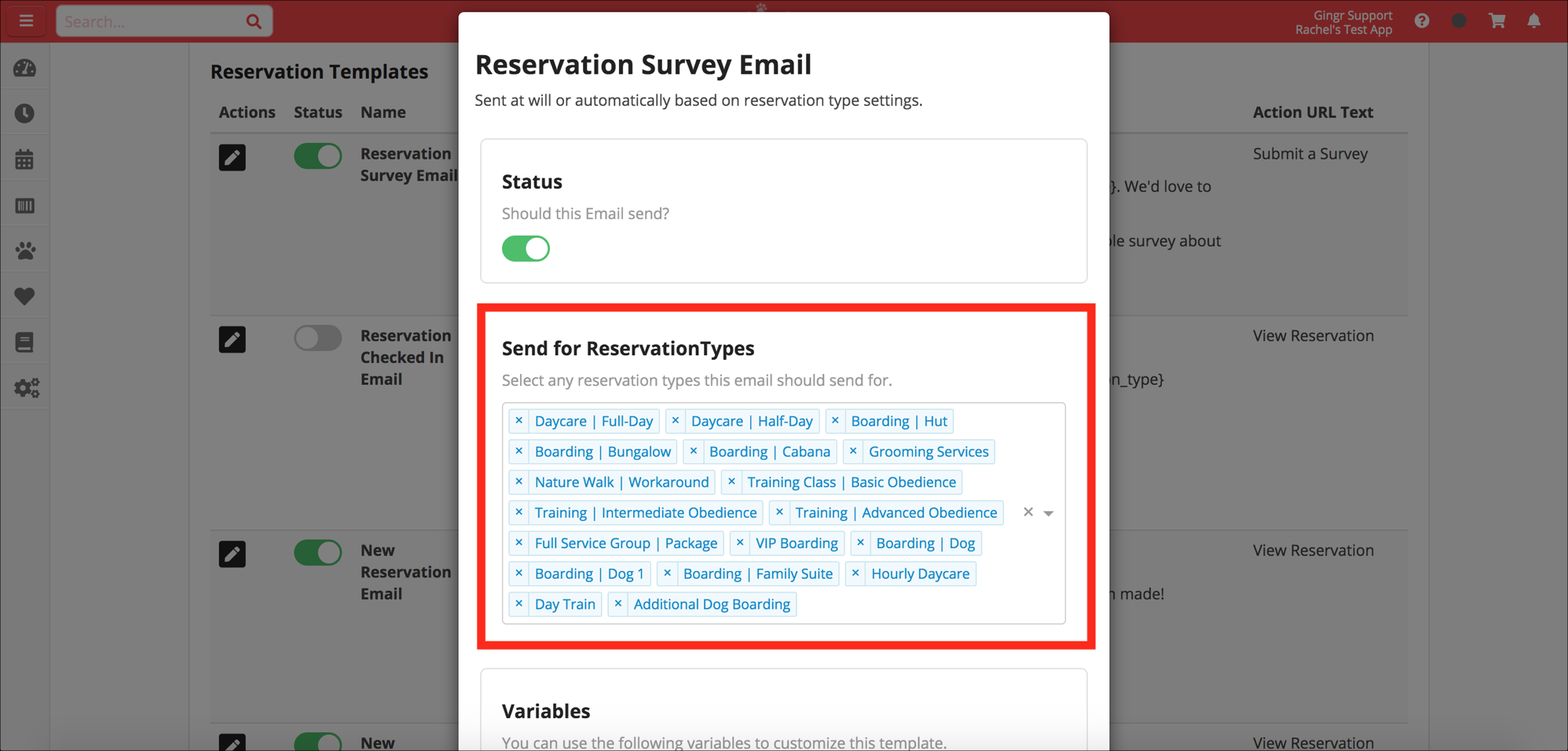The width and height of the screenshot is (1568, 751).
Task: Remove the VIP Boarding tag
Action: tap(740, 544)
